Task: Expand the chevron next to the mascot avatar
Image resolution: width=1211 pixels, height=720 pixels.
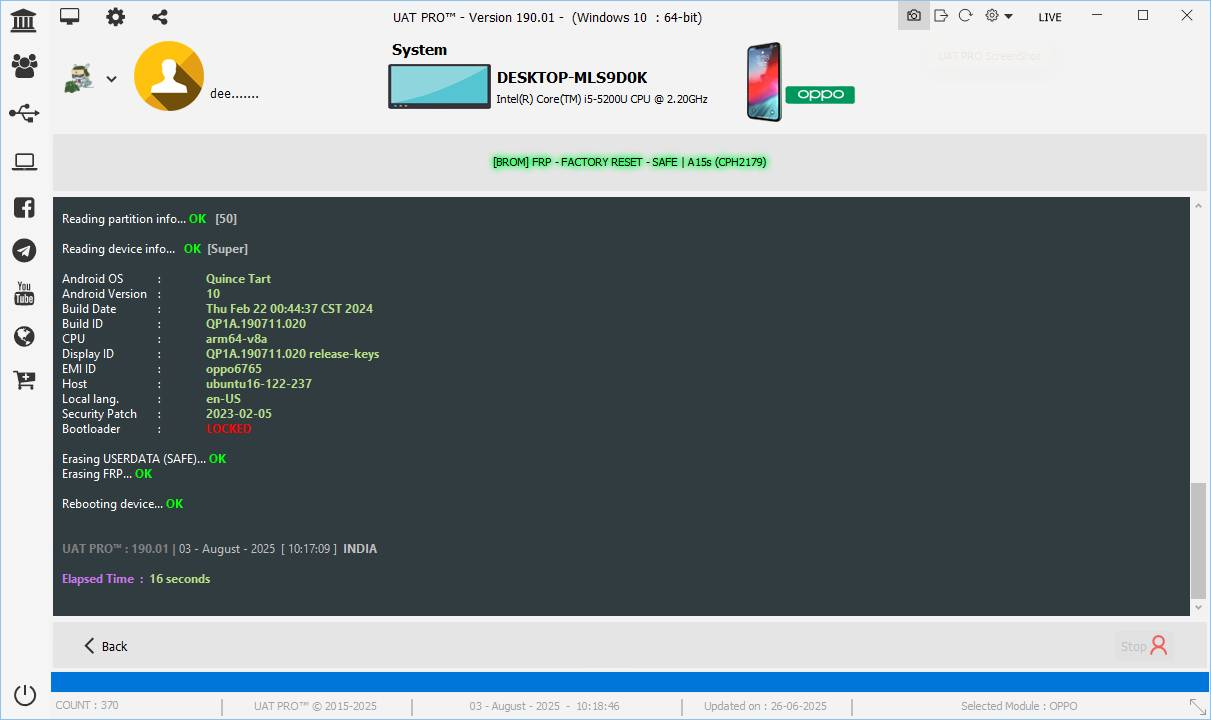Action: (111, 79)
